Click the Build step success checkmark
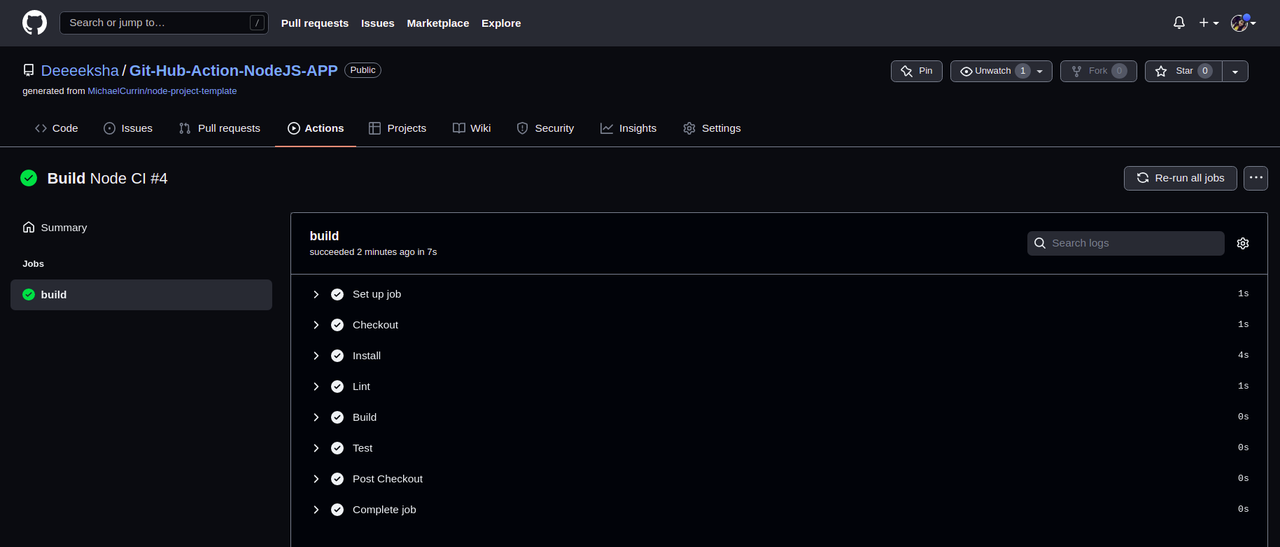 (337, 417)
